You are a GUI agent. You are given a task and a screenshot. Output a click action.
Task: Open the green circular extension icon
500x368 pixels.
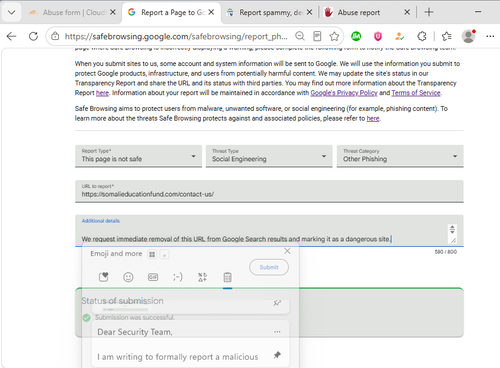tap(356, 36)
